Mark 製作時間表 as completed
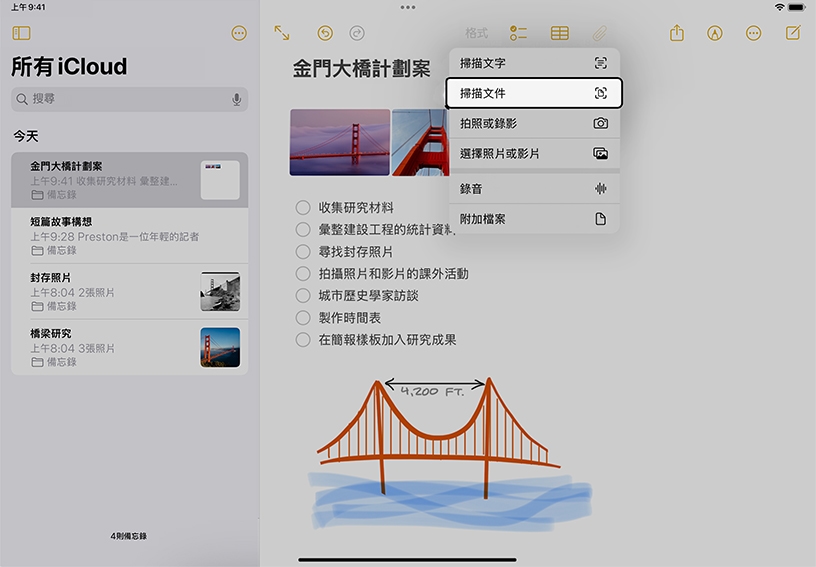Viewport: 816px width, 567px height. (303, 318)
